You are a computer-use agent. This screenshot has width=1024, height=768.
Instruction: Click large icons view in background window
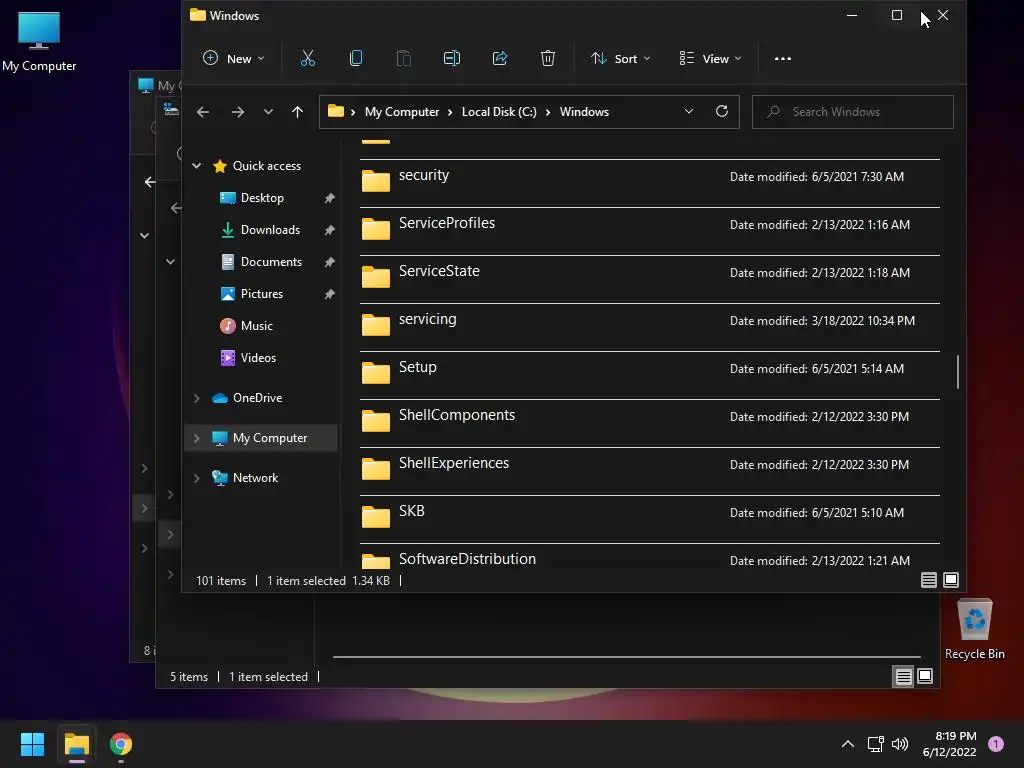925,677
